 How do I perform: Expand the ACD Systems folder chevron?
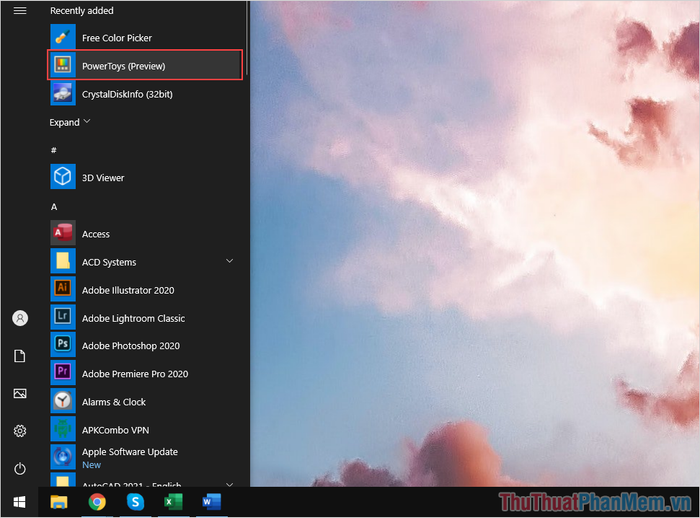[x=229, y=261]
